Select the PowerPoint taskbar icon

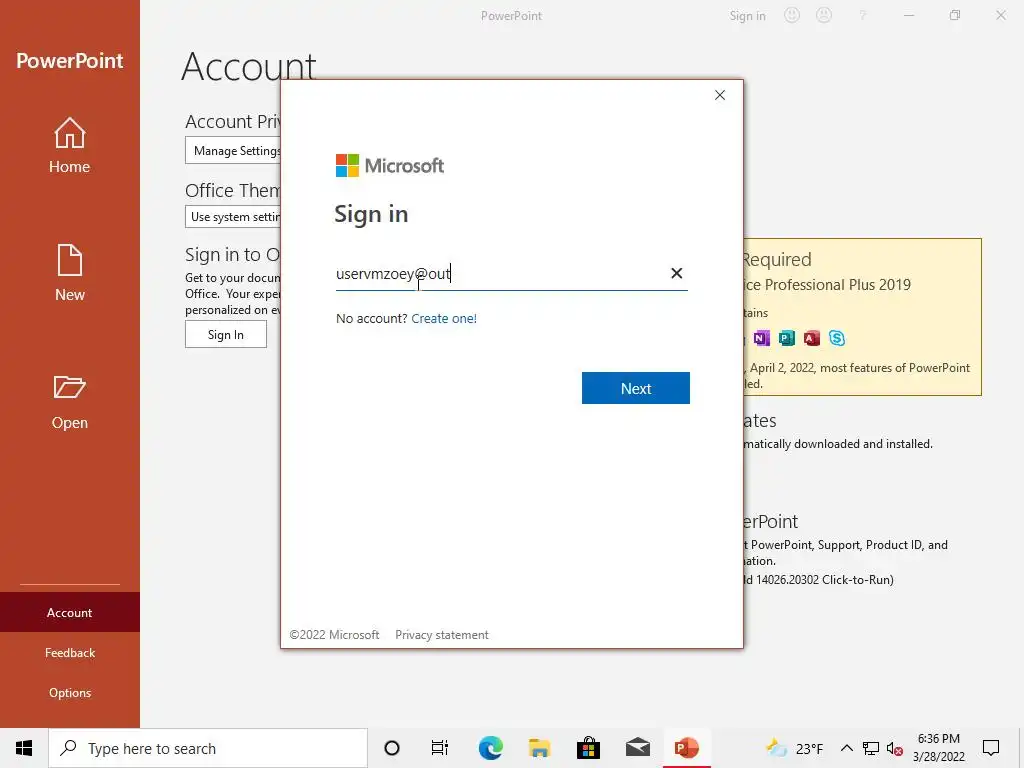pos(686,748)
